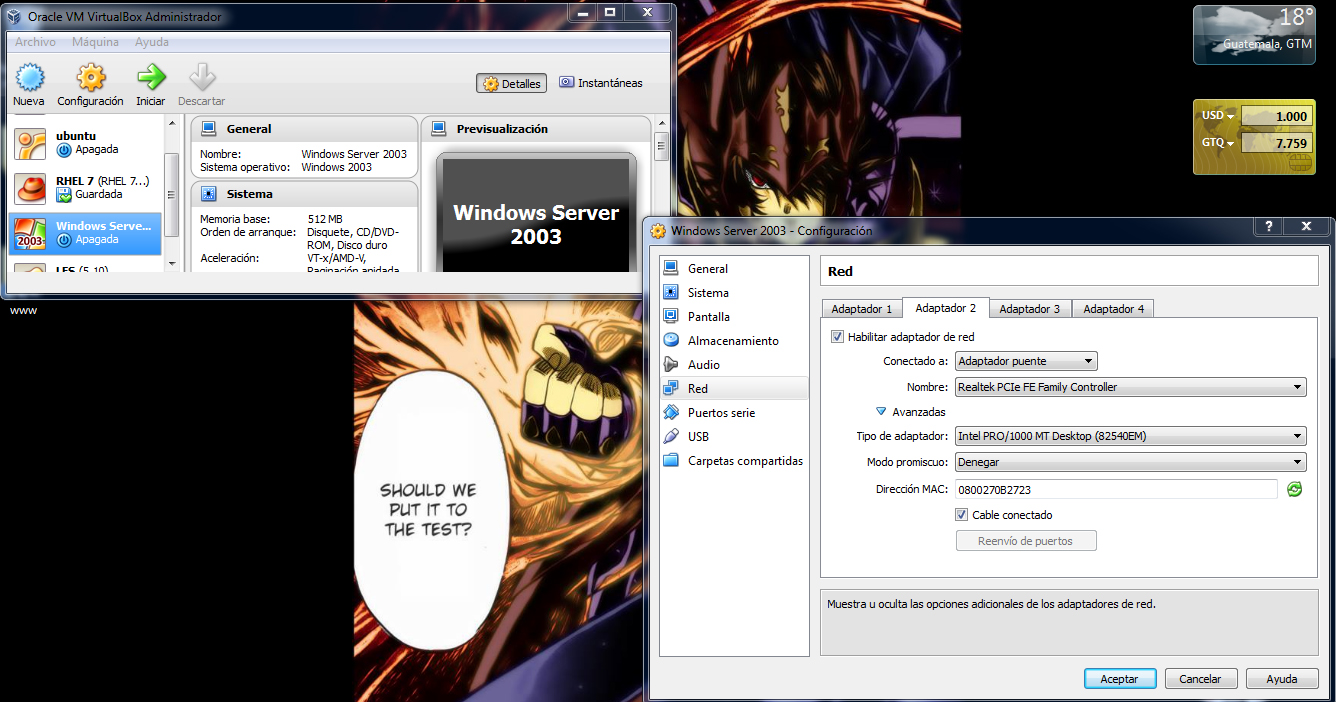This screenshot has height=702, width=1336.
Task: Click the Nueva toolbar icon
Action: 29,78
